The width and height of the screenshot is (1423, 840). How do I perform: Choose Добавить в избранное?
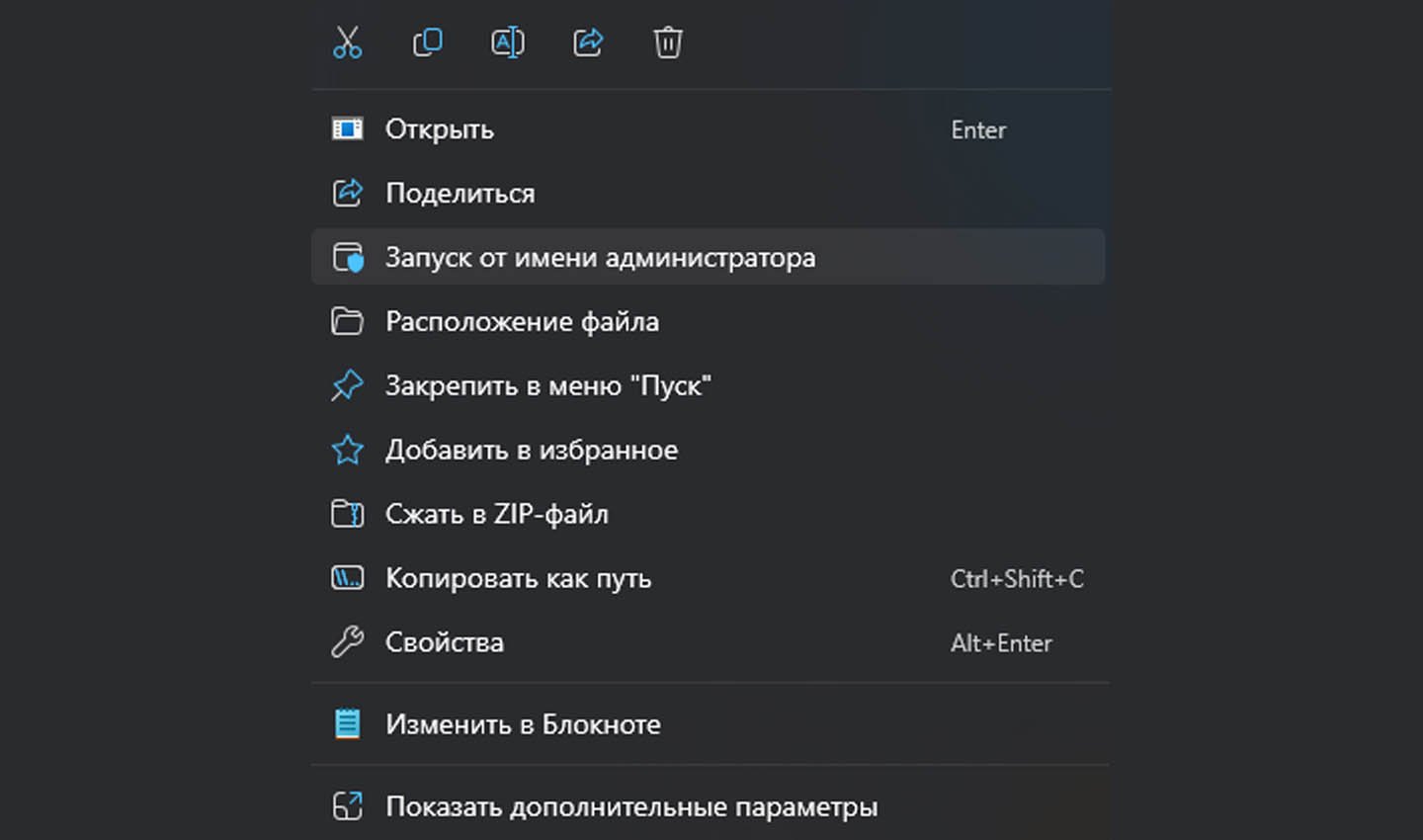(708, 450)
